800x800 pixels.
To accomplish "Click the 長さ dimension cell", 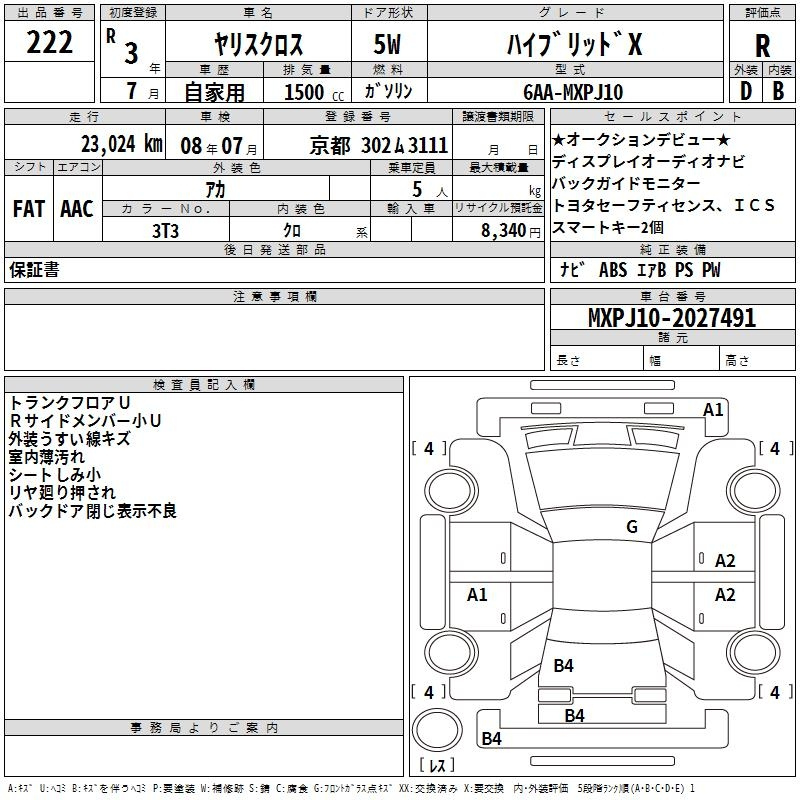I will point(596,360).
